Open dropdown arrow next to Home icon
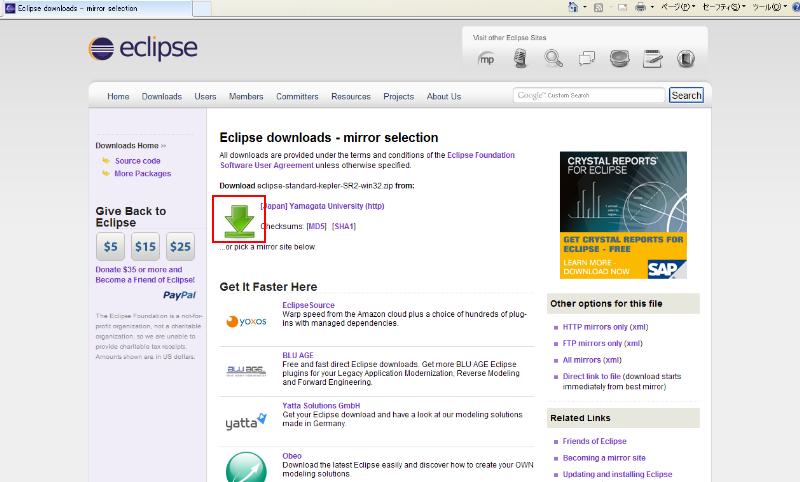The image size is (800, 482). pos(585,7)
